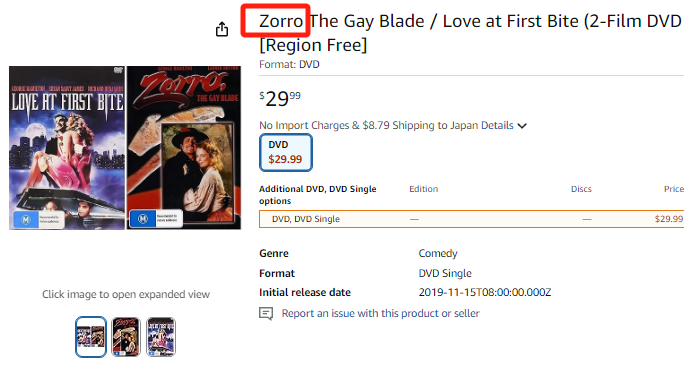Select first thumbnail showing both DVD covers
The height and width of the screenshot is (369, 684).
pos(91,337)
